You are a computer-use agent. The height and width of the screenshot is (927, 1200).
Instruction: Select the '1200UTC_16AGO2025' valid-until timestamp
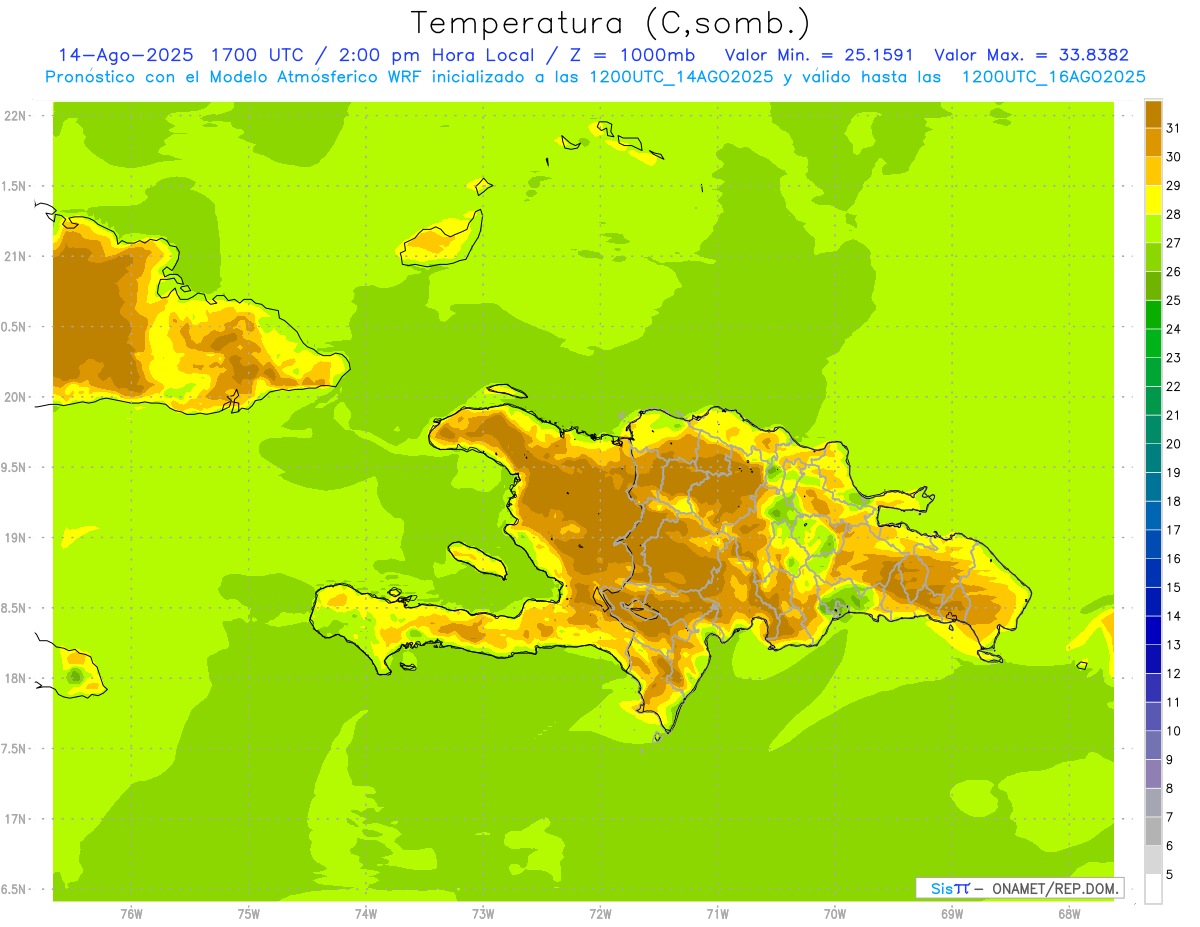pyautogui.click(x=1053, y=77)
